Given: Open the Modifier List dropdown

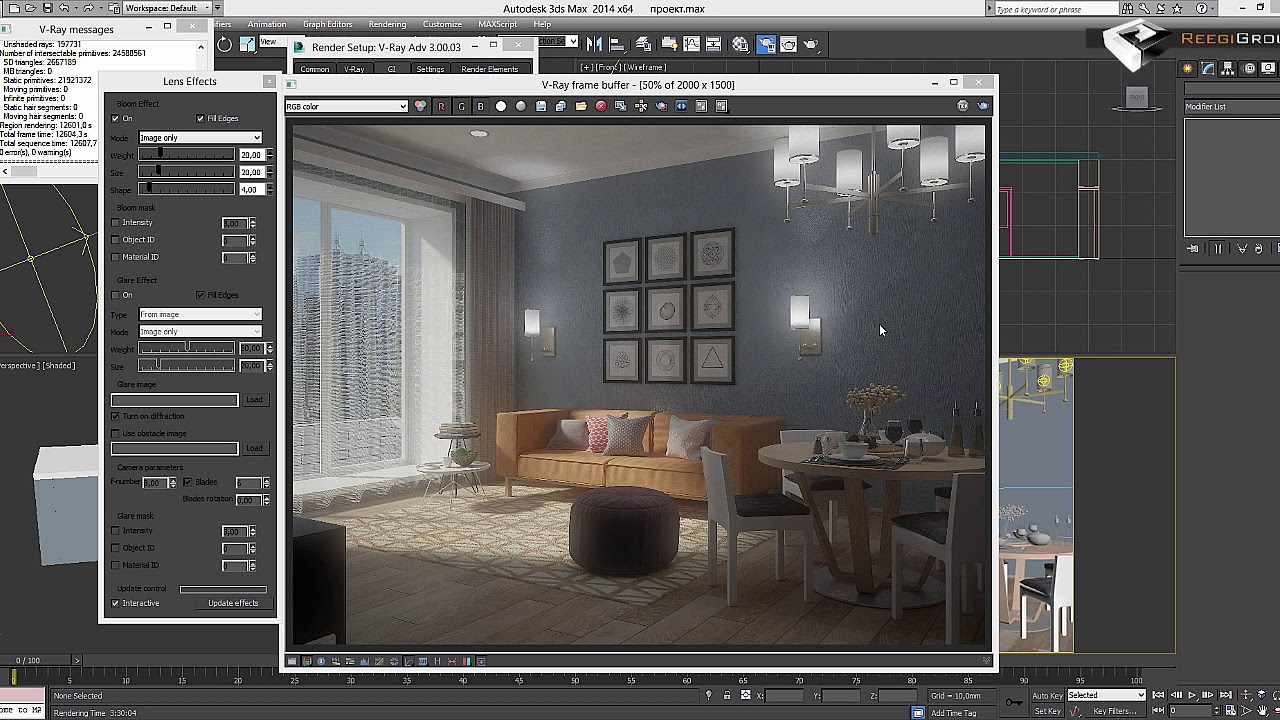Looking at the screenshot, I should tap(1232, 106).
